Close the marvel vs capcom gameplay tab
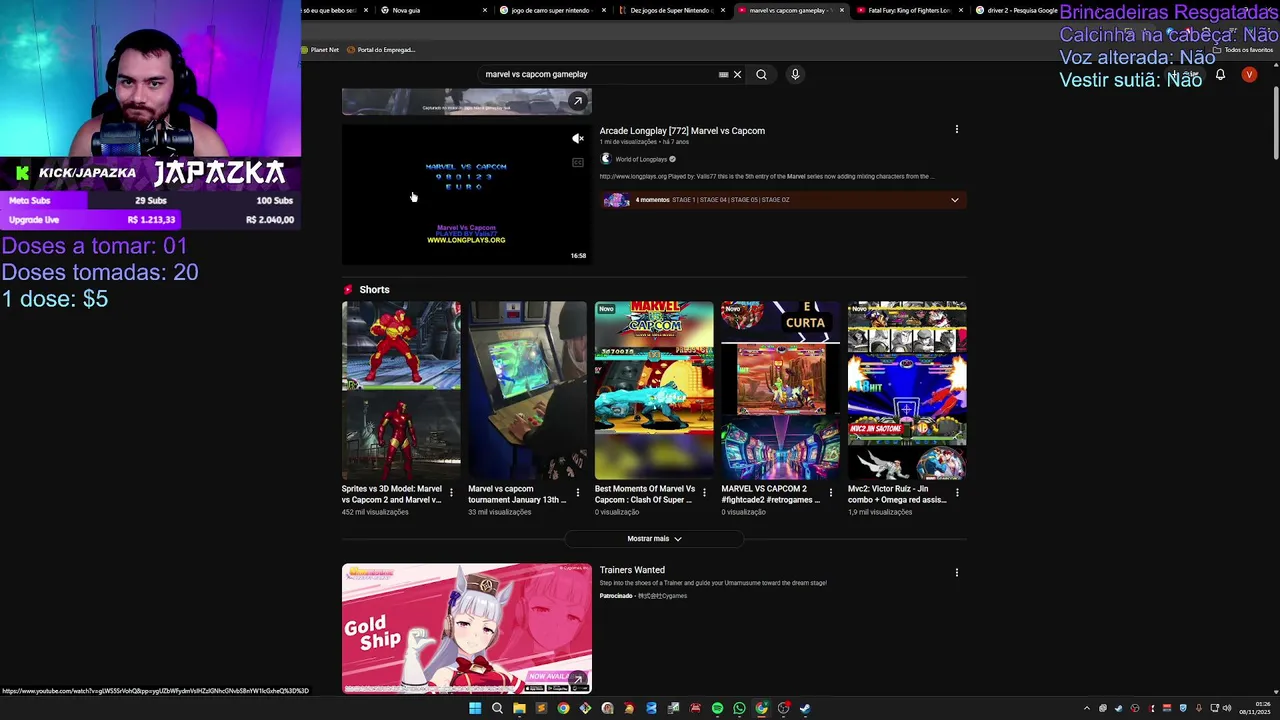 [841, 10]
